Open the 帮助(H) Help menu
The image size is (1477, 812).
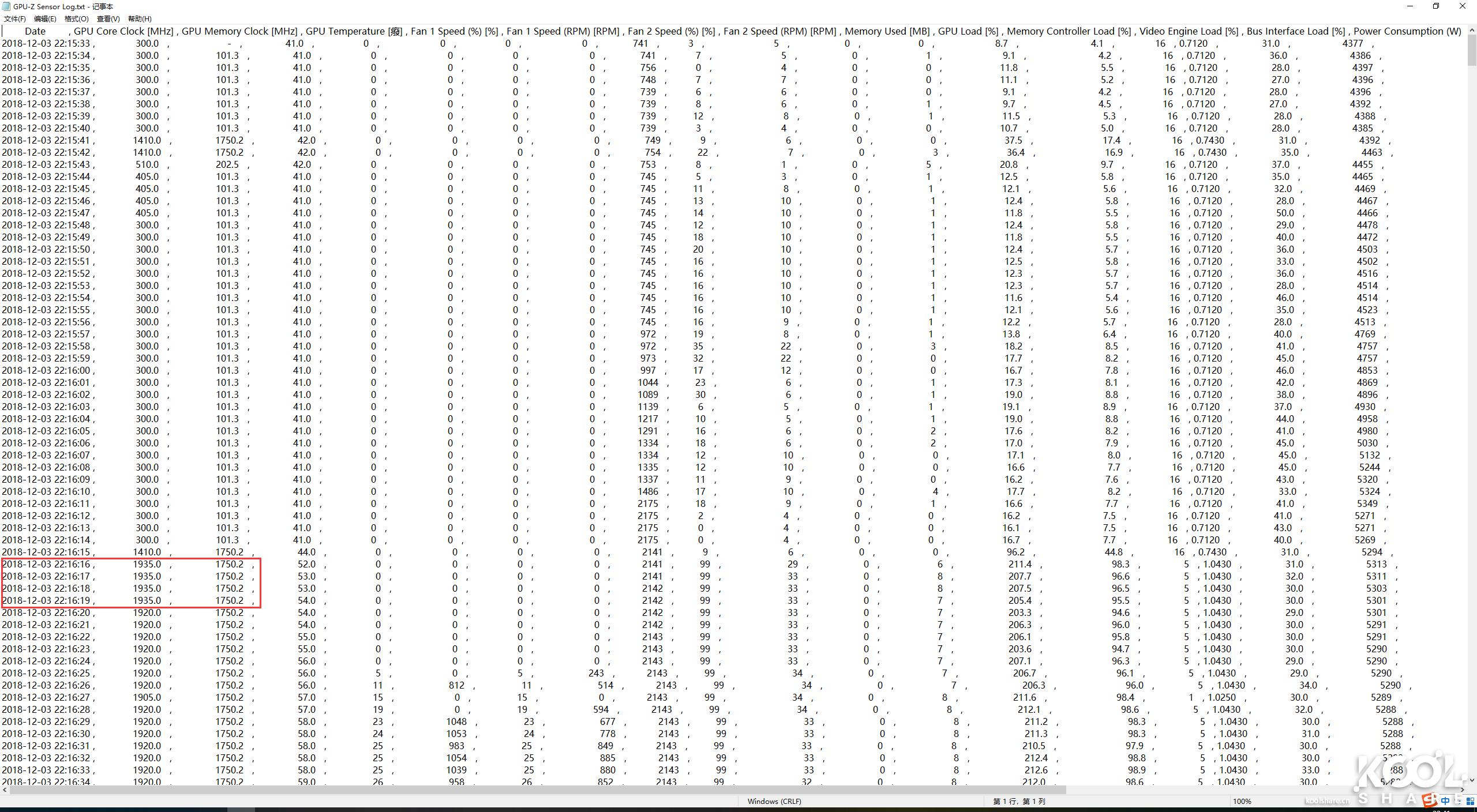(x=140, y=19)
